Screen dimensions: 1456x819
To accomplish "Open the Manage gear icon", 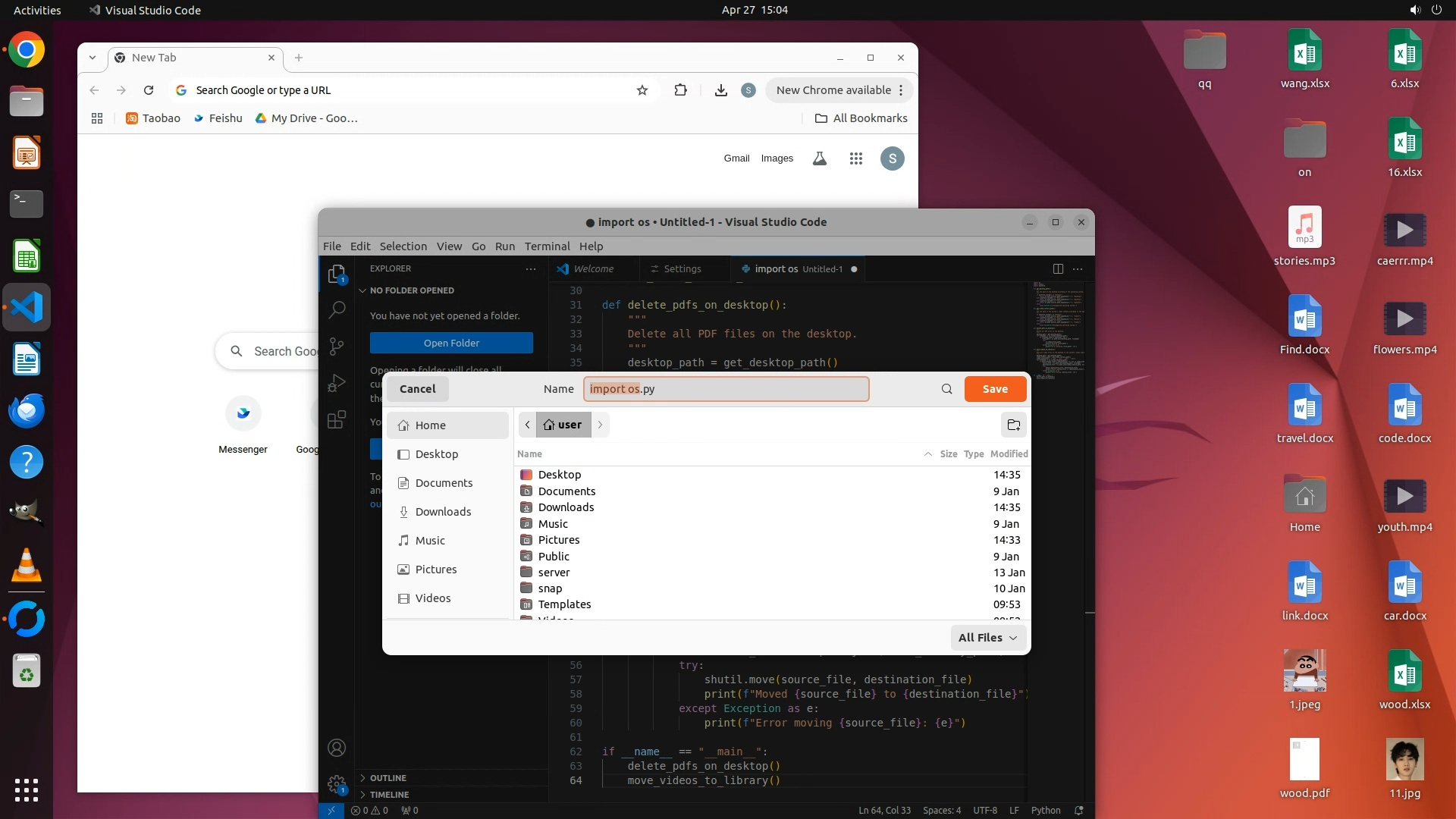I will [337, 784].
